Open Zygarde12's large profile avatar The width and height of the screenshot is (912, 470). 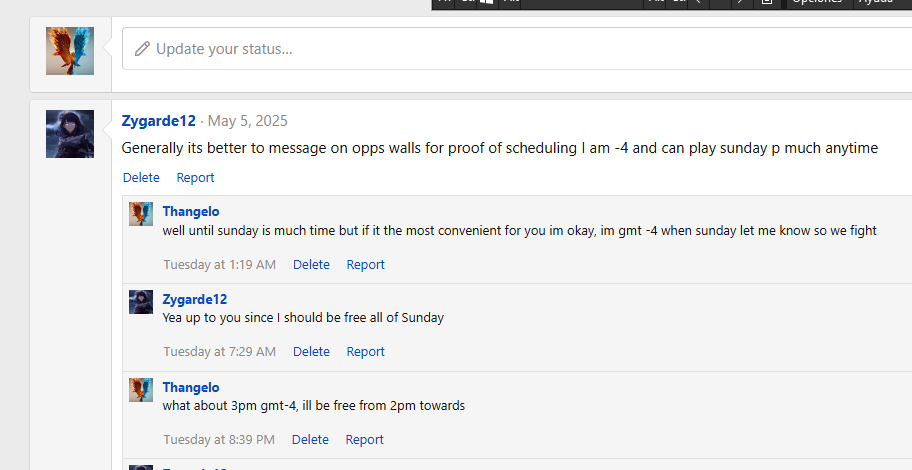(70, 134)
